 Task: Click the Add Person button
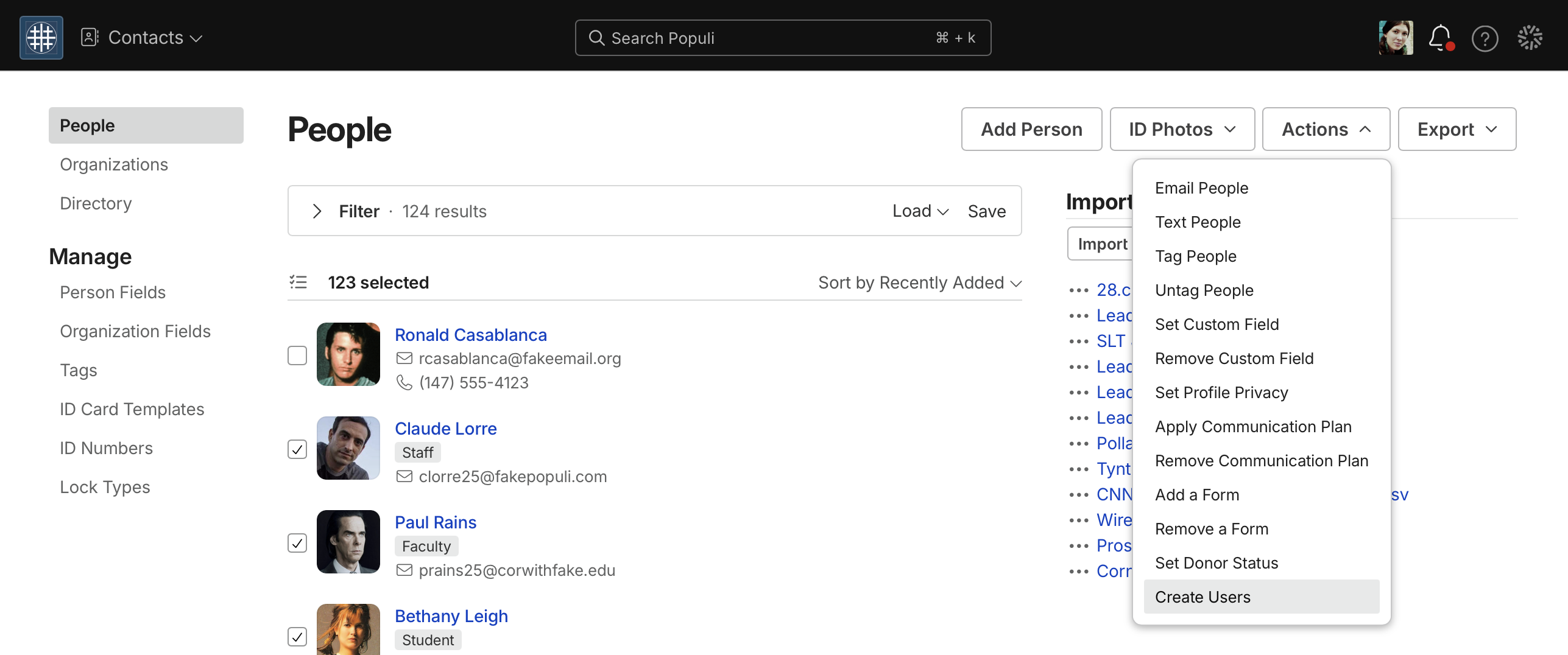(1031, 129)
